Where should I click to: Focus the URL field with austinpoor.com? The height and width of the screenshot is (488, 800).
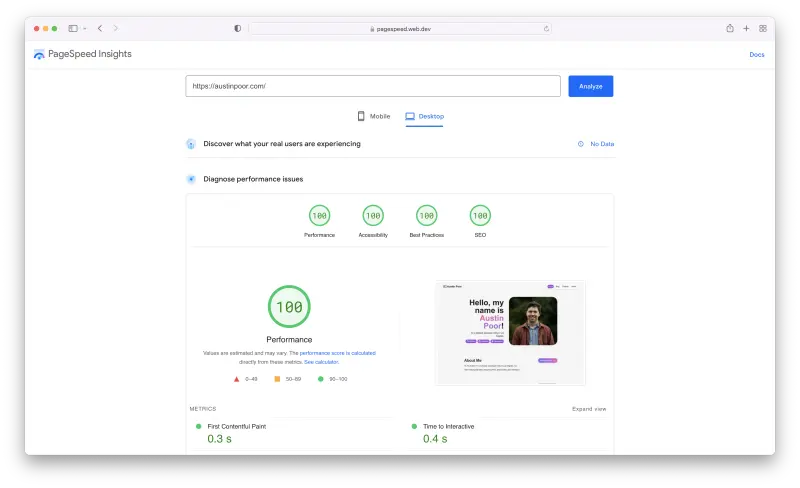[x=373, y=86]
